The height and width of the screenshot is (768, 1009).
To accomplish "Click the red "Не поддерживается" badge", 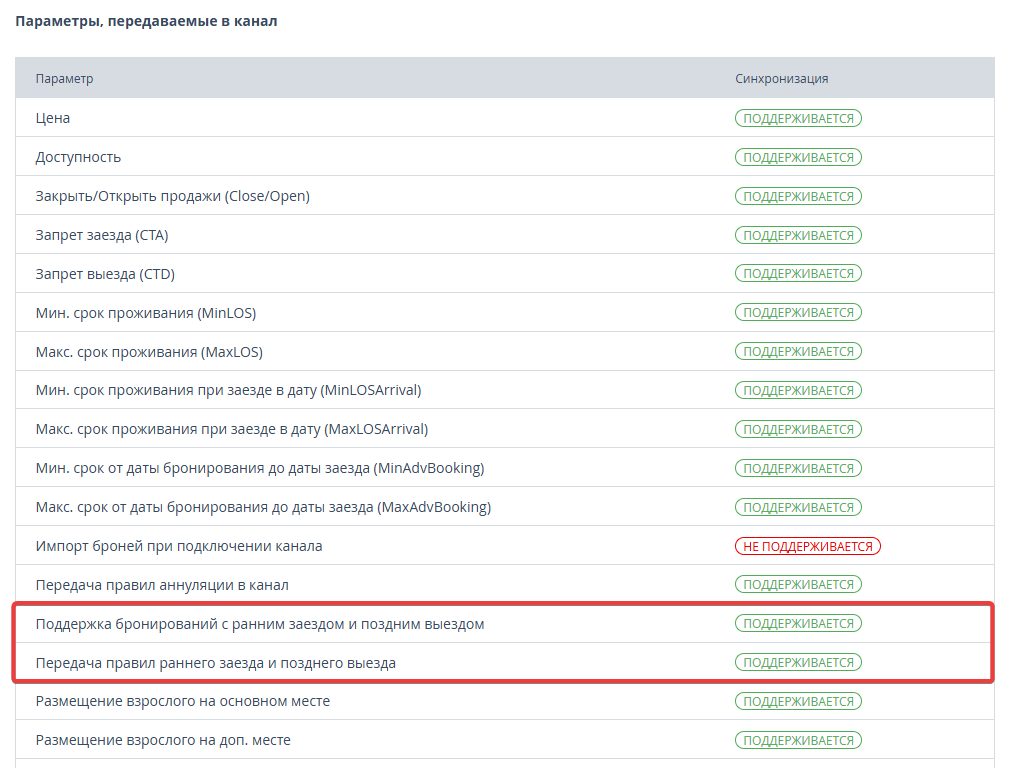I will pyautogui.click(x=808, y=547).
